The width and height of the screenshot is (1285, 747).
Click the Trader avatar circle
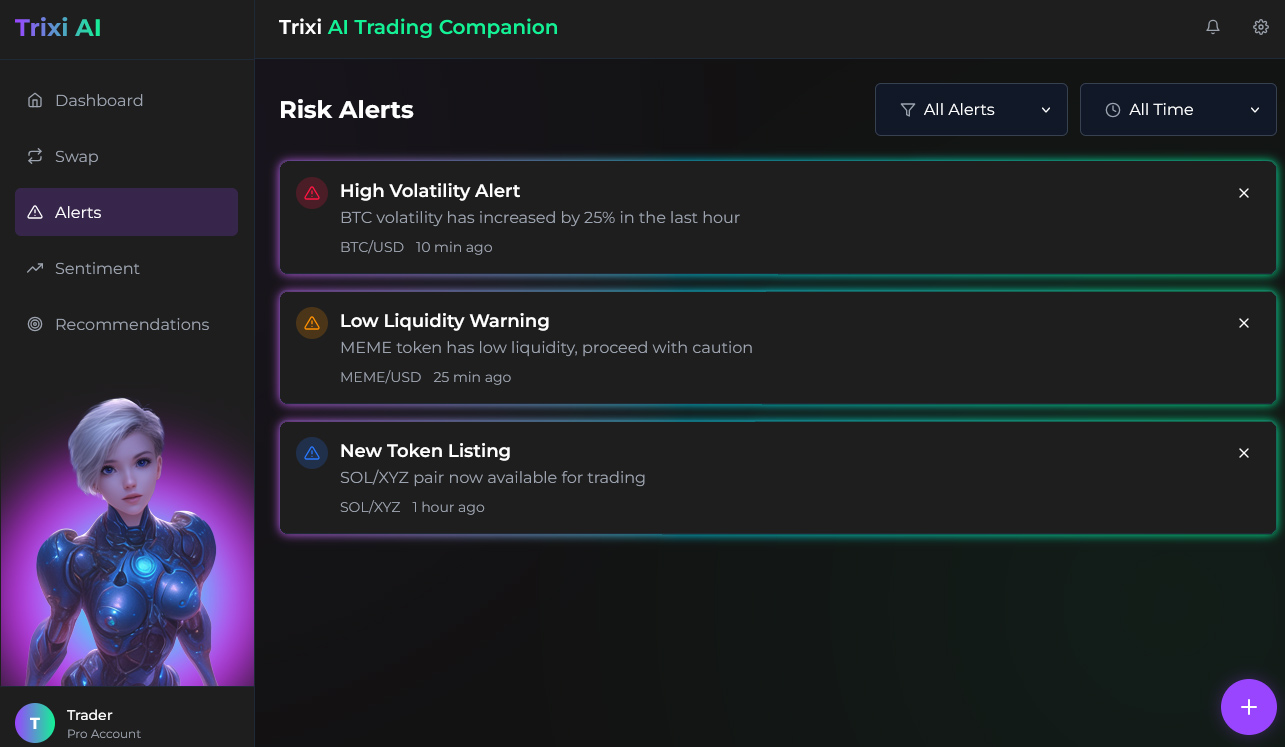[35, 723]
